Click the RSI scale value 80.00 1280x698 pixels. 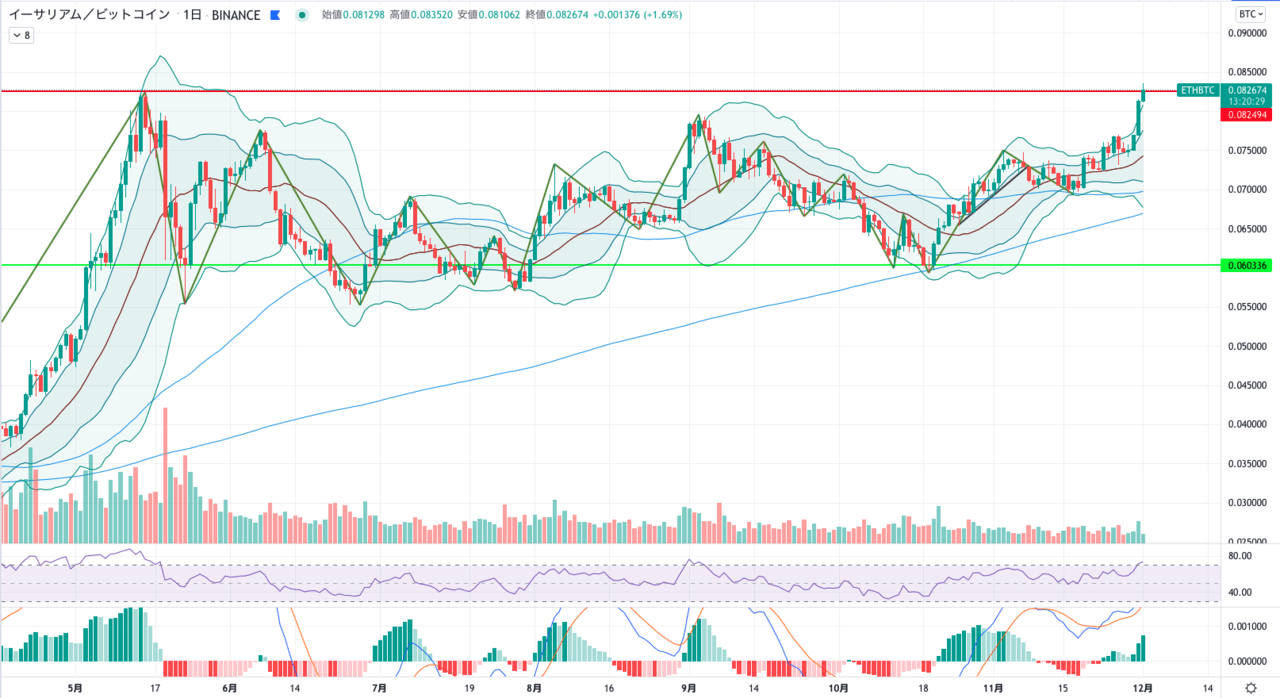[1240, 555]
